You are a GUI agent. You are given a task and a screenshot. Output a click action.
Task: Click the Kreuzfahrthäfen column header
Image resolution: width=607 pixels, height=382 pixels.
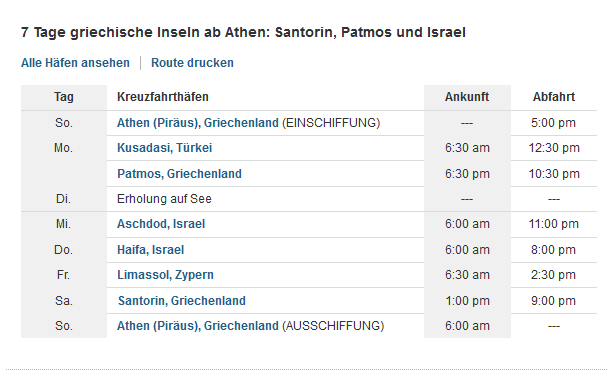point(163,97)
